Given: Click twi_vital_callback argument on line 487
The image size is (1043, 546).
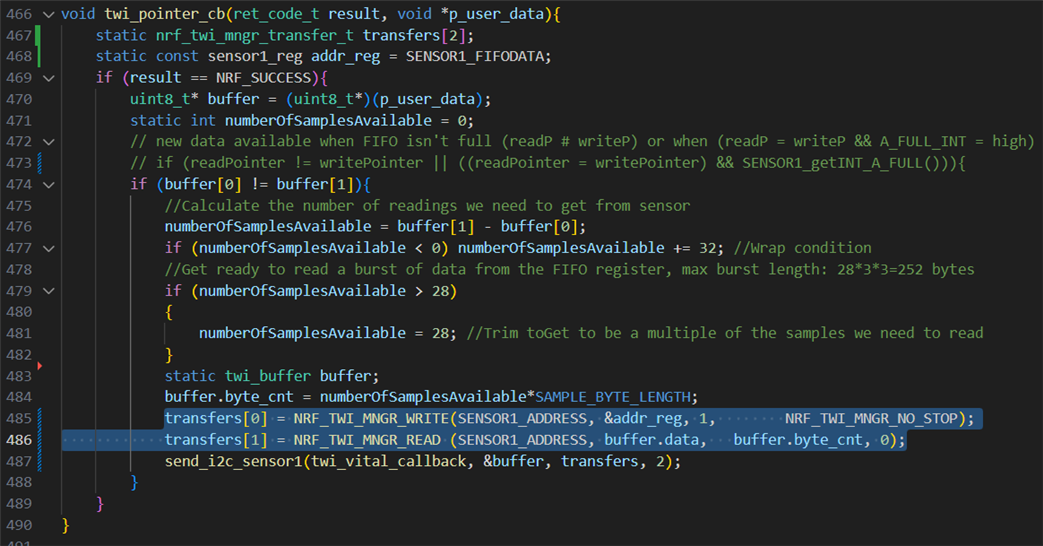Looking at the screenshot, I should point(388,461).
